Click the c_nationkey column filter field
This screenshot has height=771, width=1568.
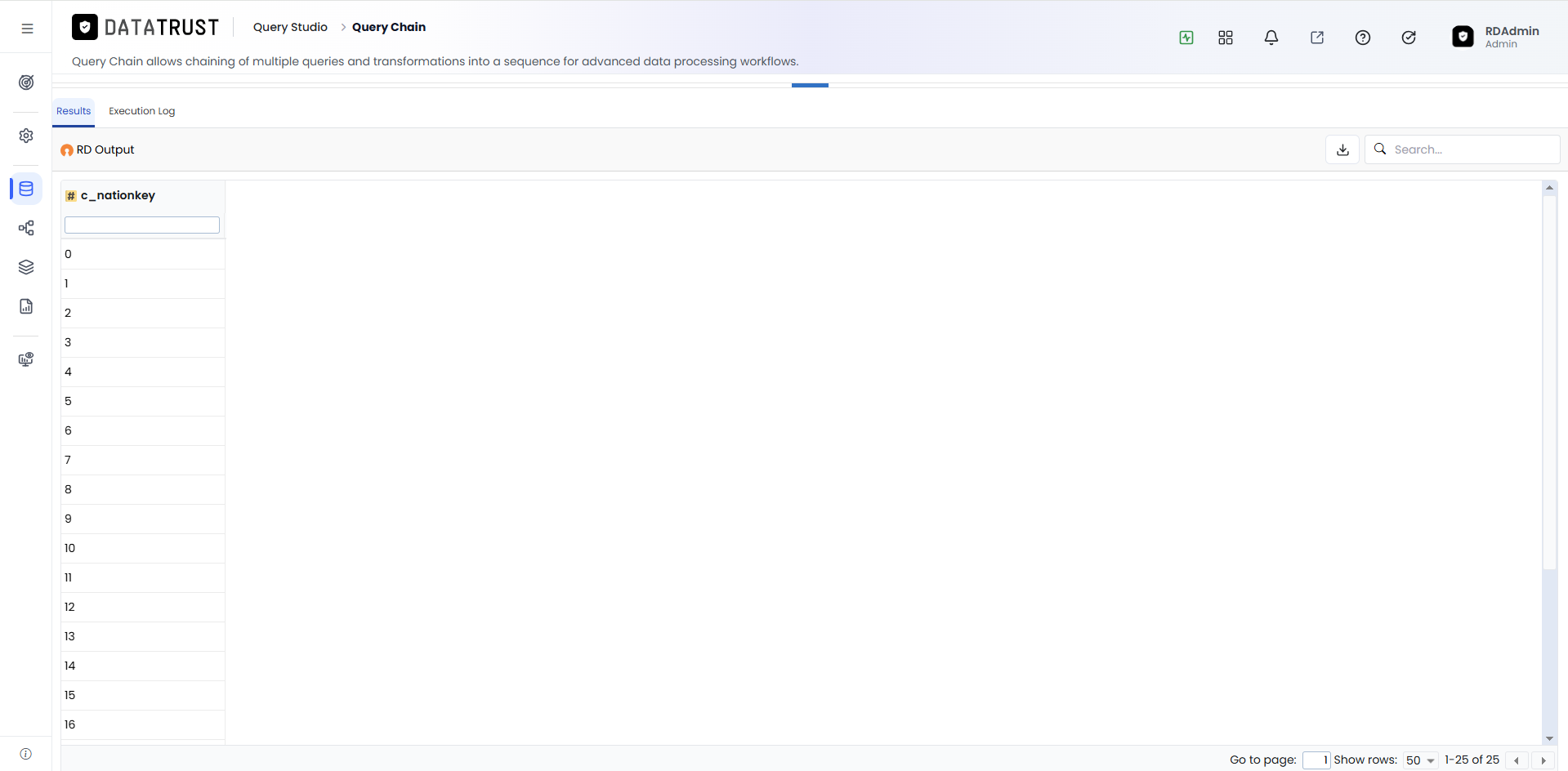click(142, 225)
